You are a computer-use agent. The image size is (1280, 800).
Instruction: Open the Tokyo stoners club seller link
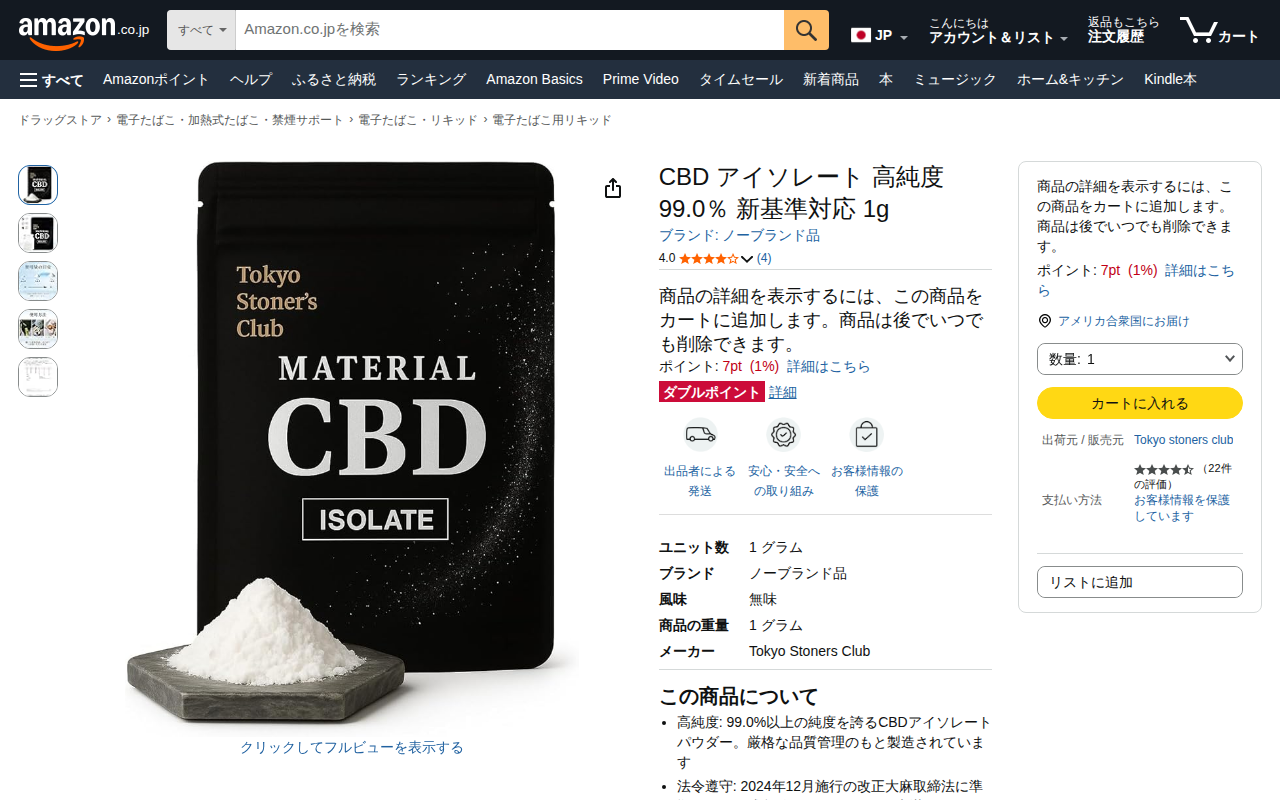[1184, 440]
